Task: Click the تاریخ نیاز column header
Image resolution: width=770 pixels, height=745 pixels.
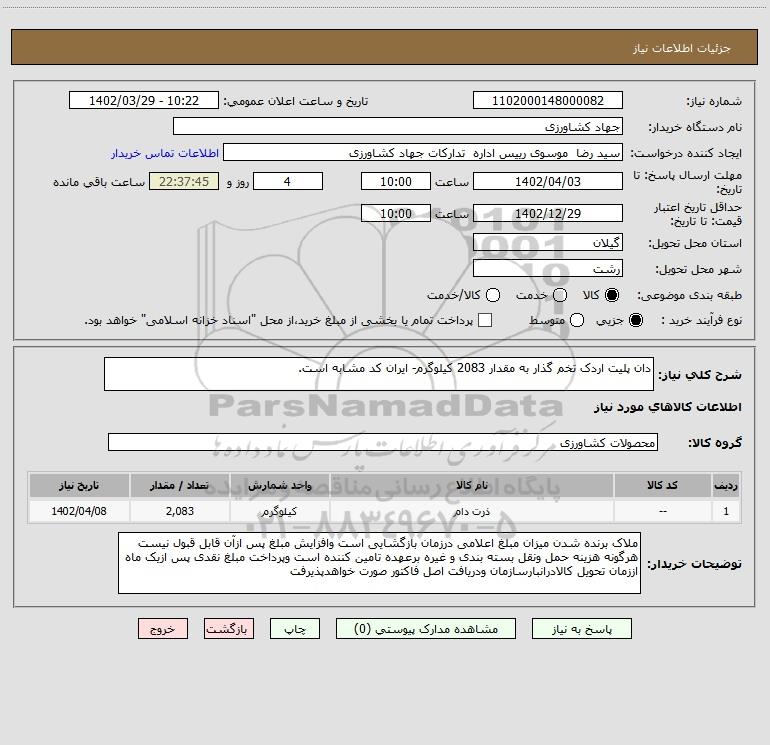Action: tap(79, 486)
